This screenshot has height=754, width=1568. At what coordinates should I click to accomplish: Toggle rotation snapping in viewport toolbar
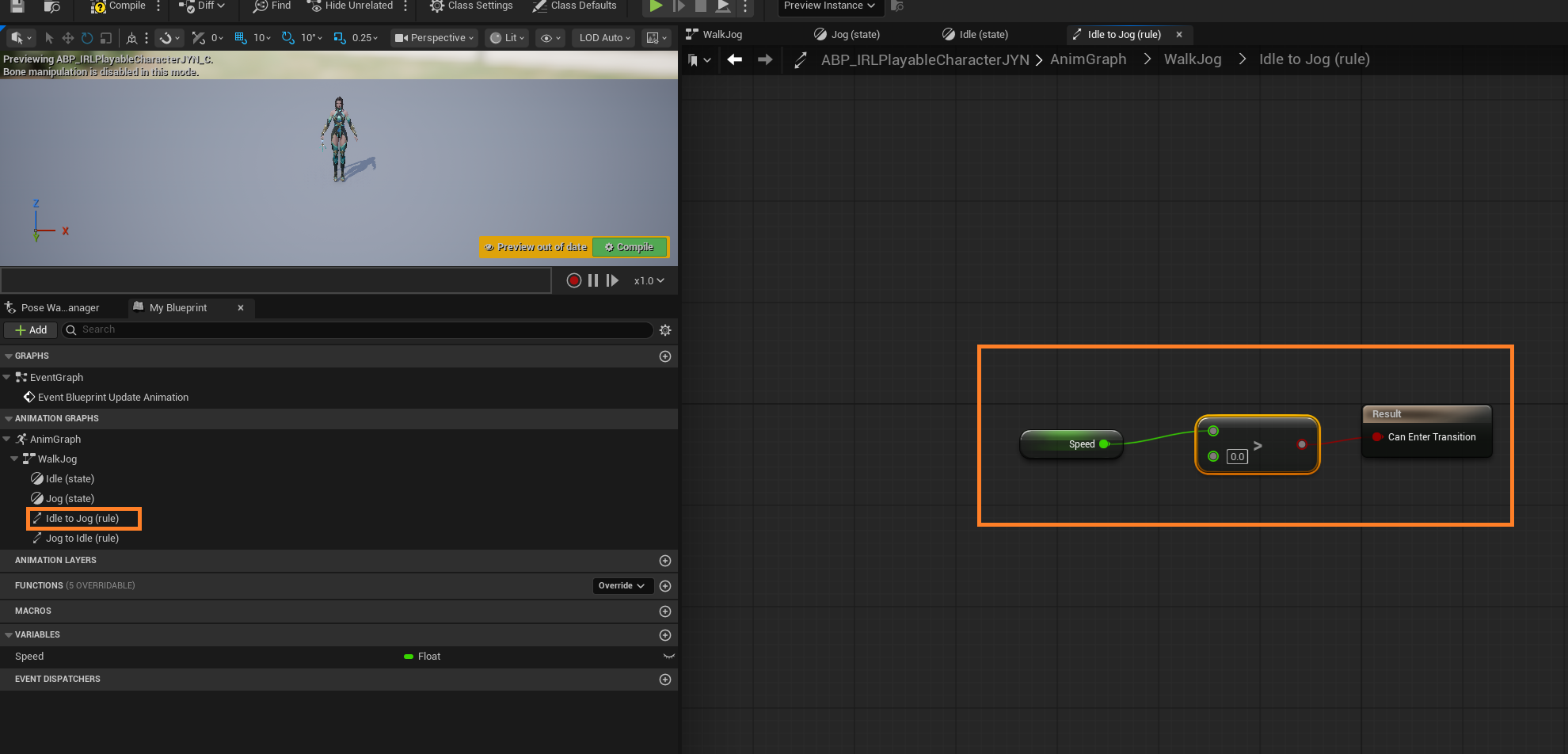pos(288,38)
